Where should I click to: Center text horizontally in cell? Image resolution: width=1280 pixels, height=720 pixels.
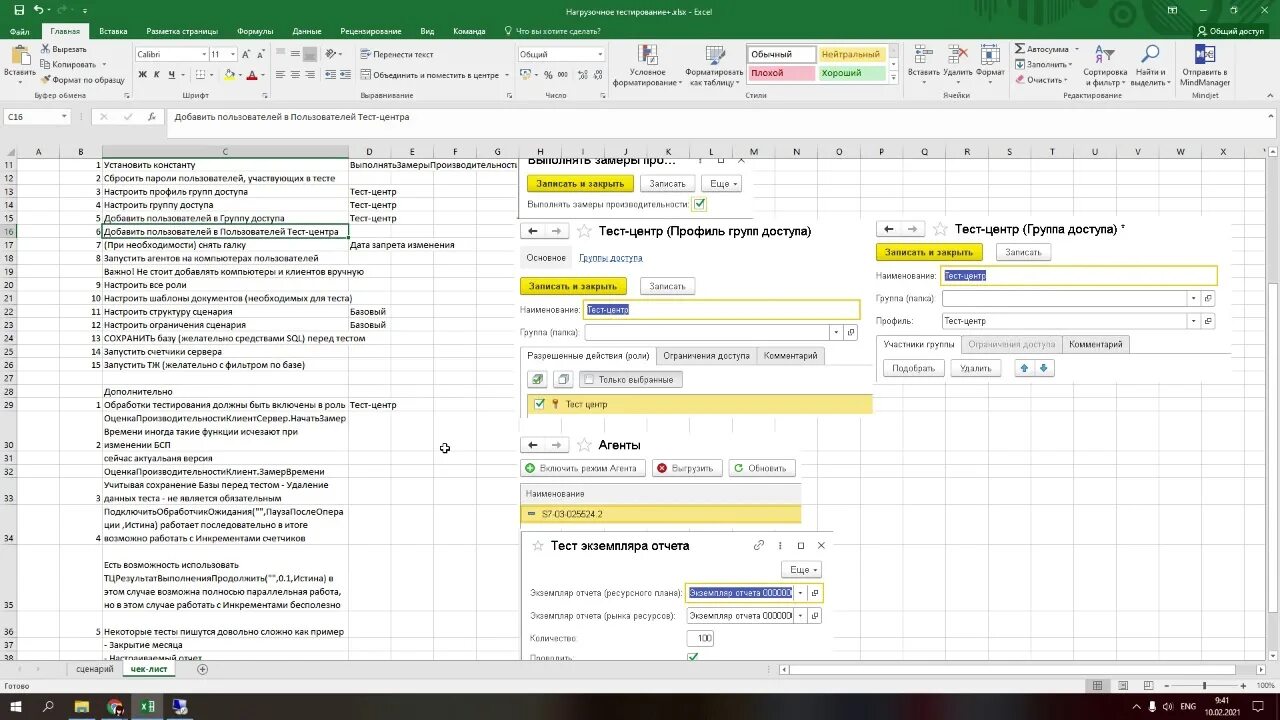[x=296, y=75]
